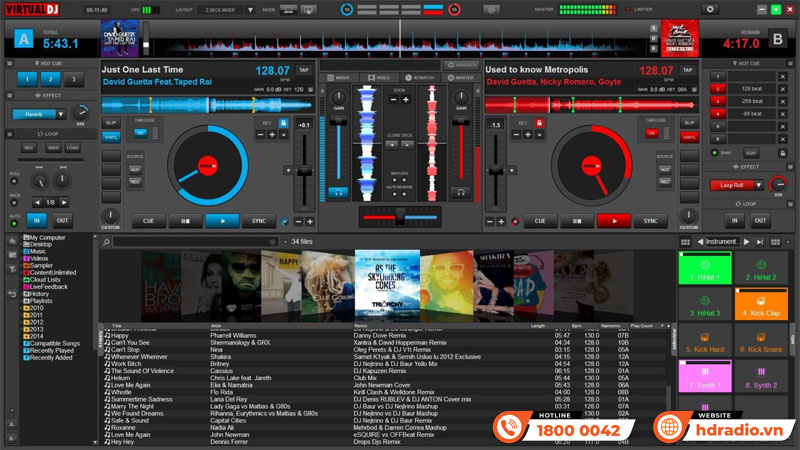The width and height of the screenshot is (800, 450).
Task: Trigger the Kick Hard sampler pad
Action: pyautogui.click(x=705, y=340)
